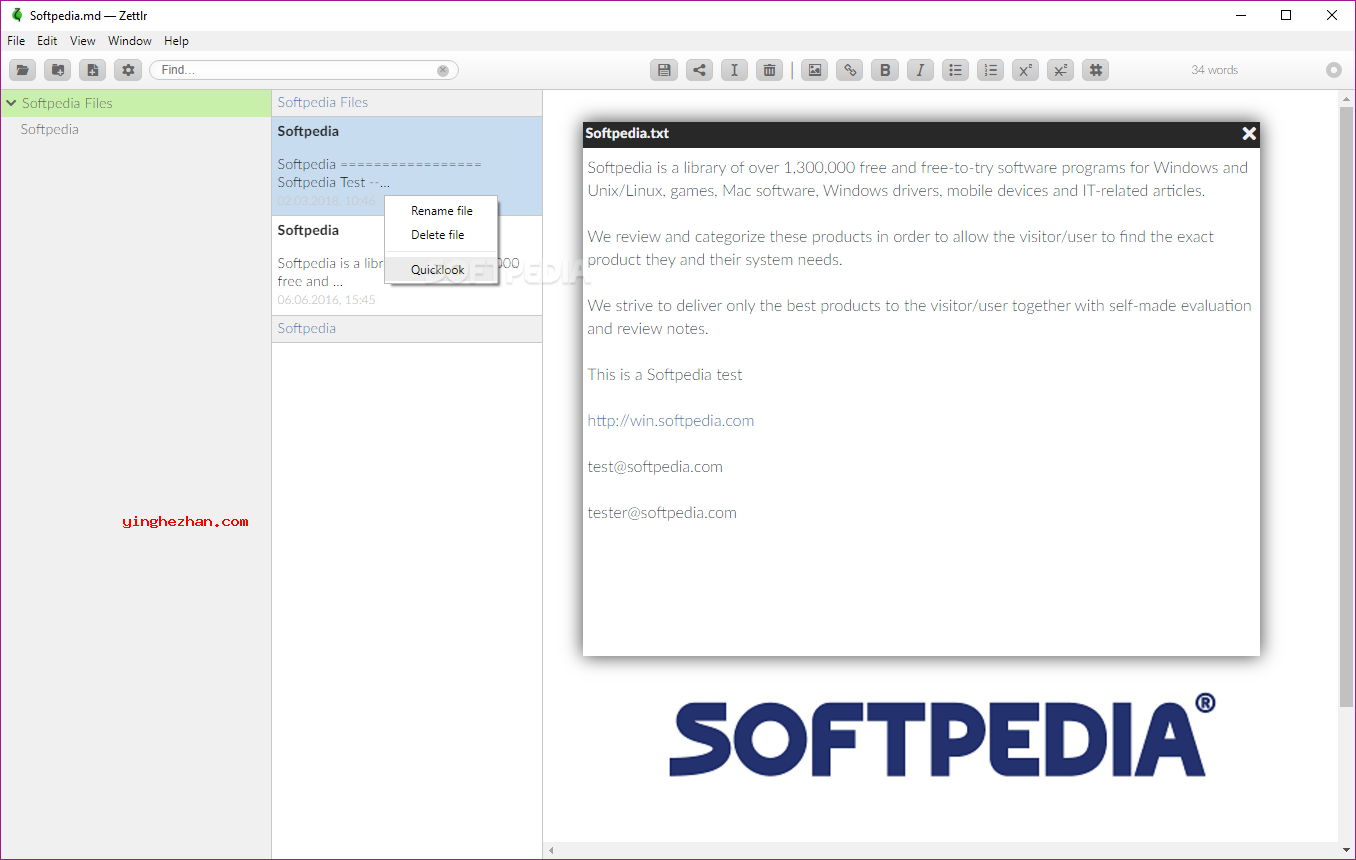Click the Softpedia Files list header
The width and height of the screenshot is (1356, 860).
pos(407,102)
